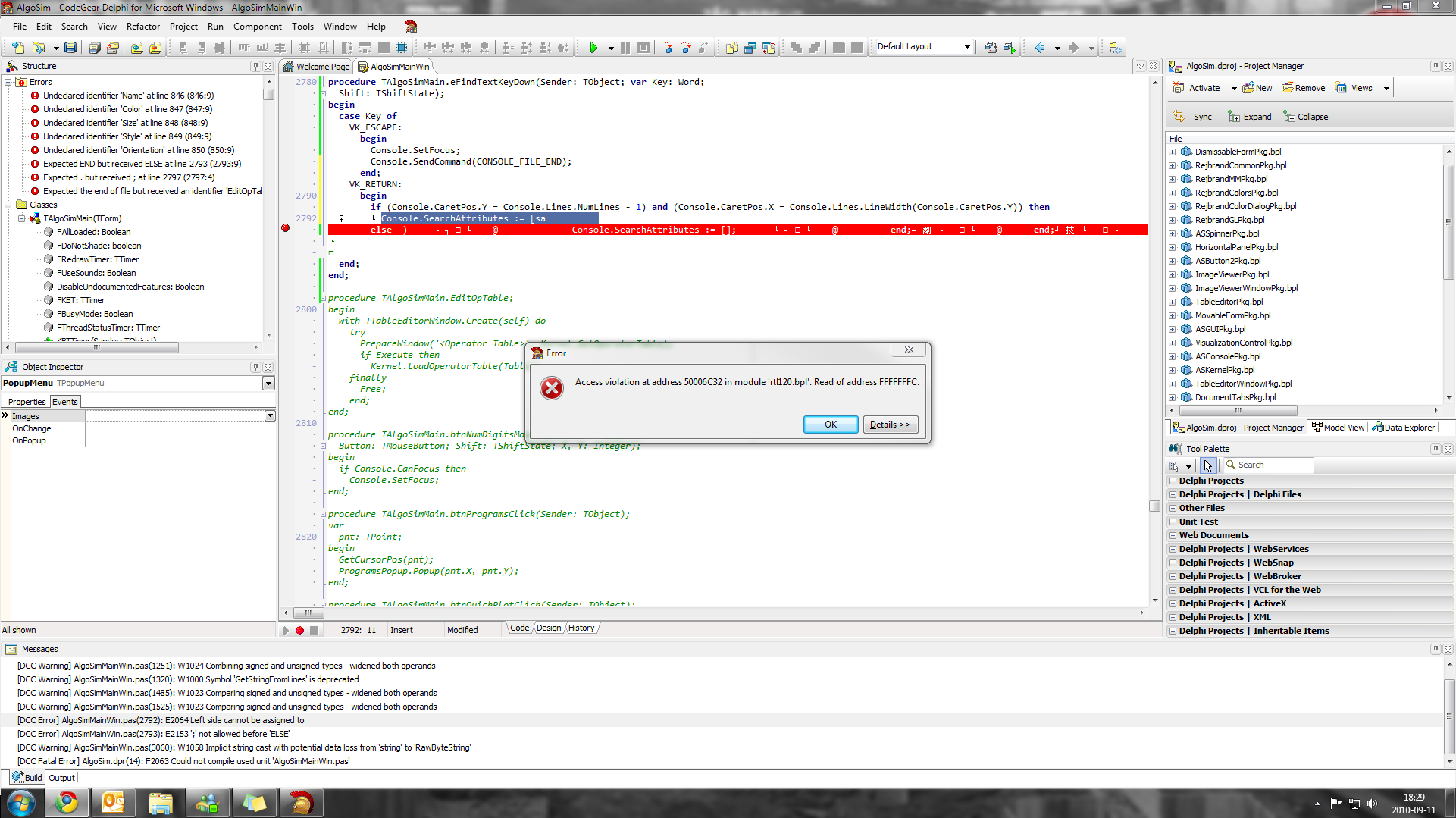Click macro play button in status bar

tap(286, 630)
